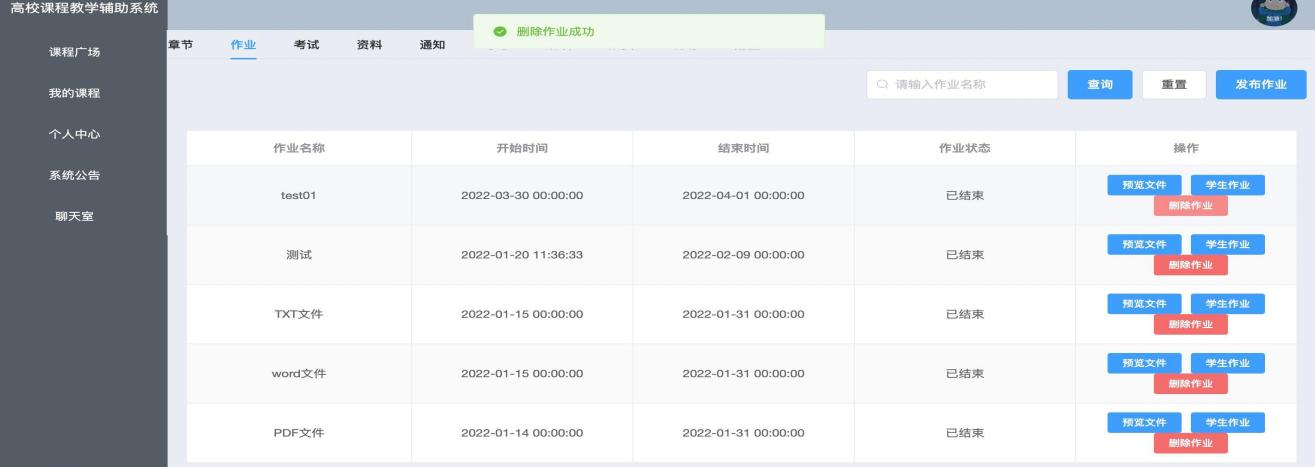
Task: Click end time 2022-02-09 00:00:00
Action: (x=743, y=255)
